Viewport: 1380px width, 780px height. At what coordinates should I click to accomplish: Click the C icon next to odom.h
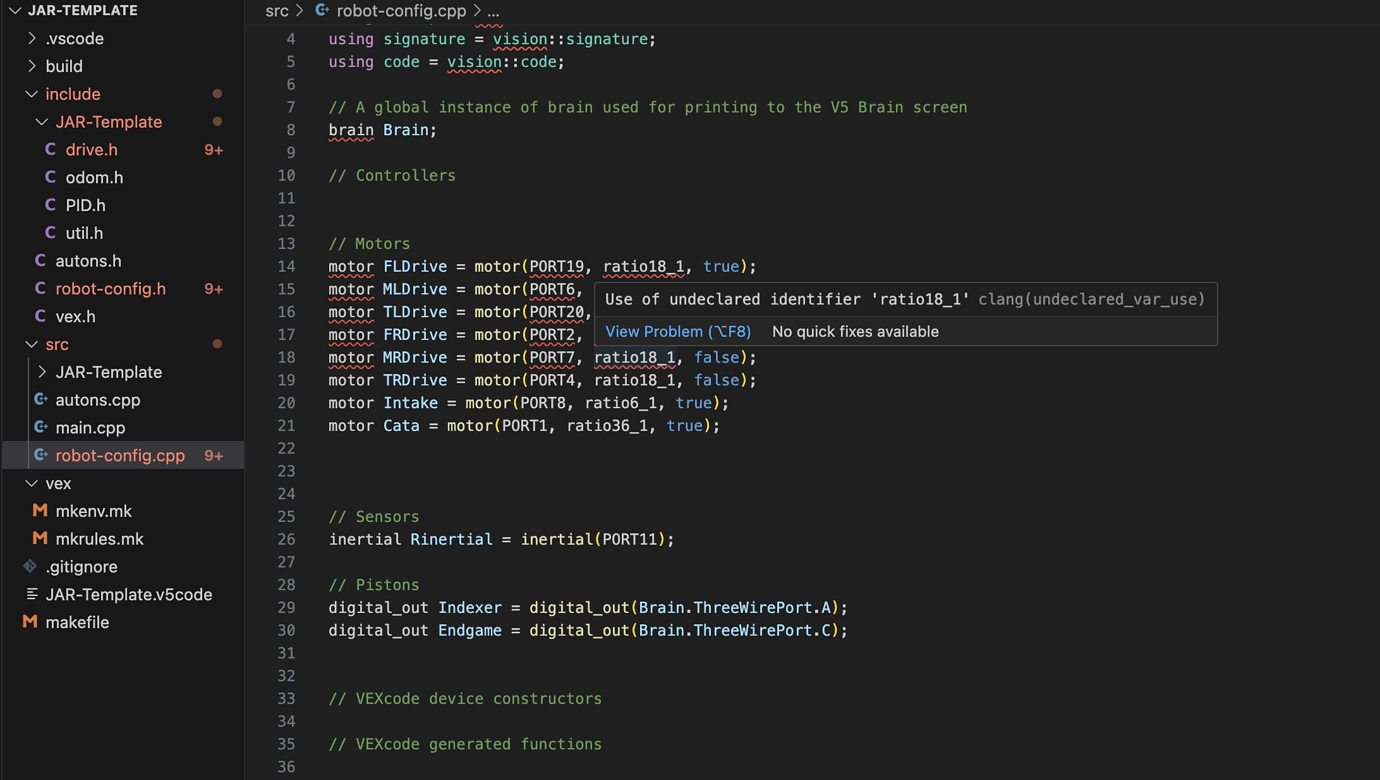[x=51, y=177]
